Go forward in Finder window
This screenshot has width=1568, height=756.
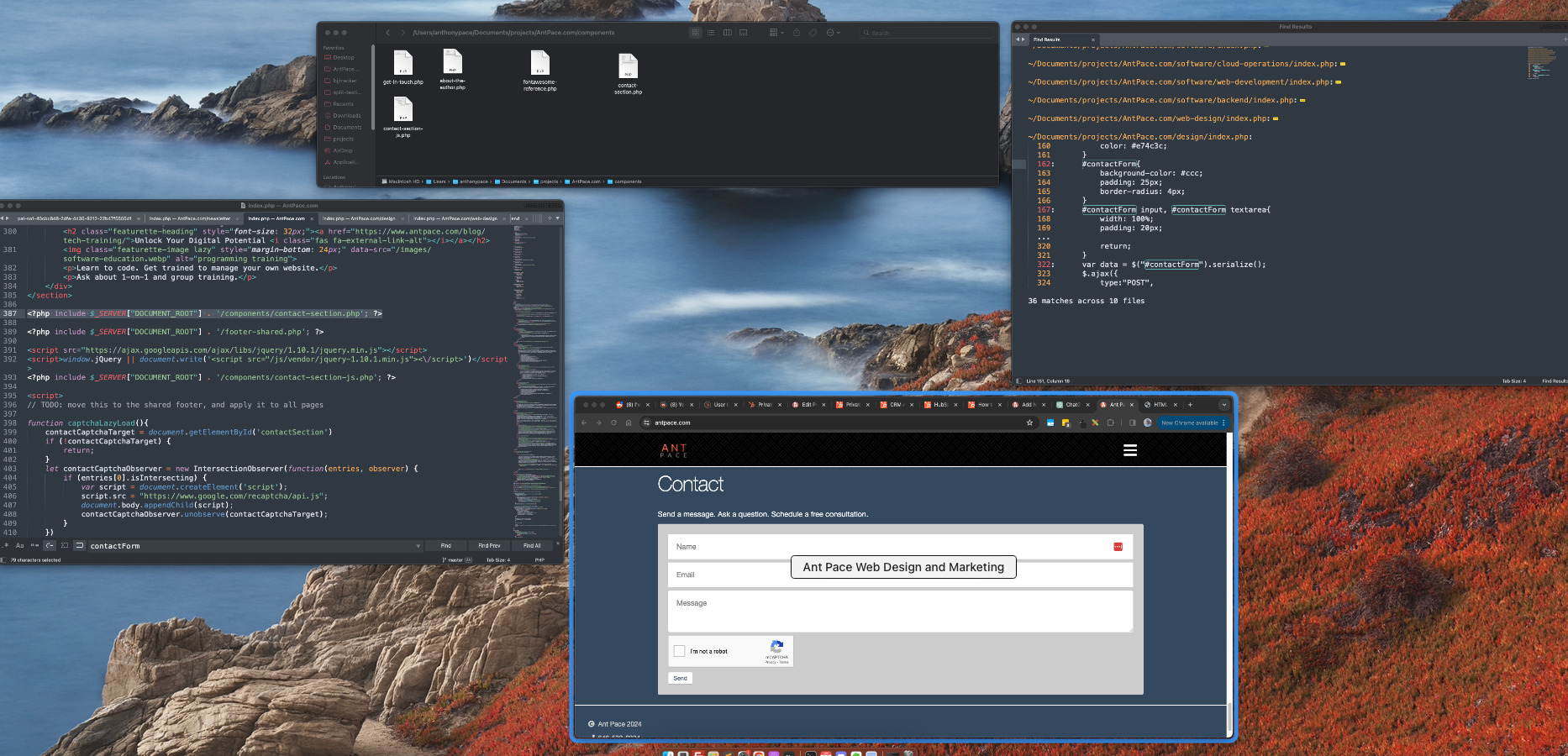click(x=403, y=33)
